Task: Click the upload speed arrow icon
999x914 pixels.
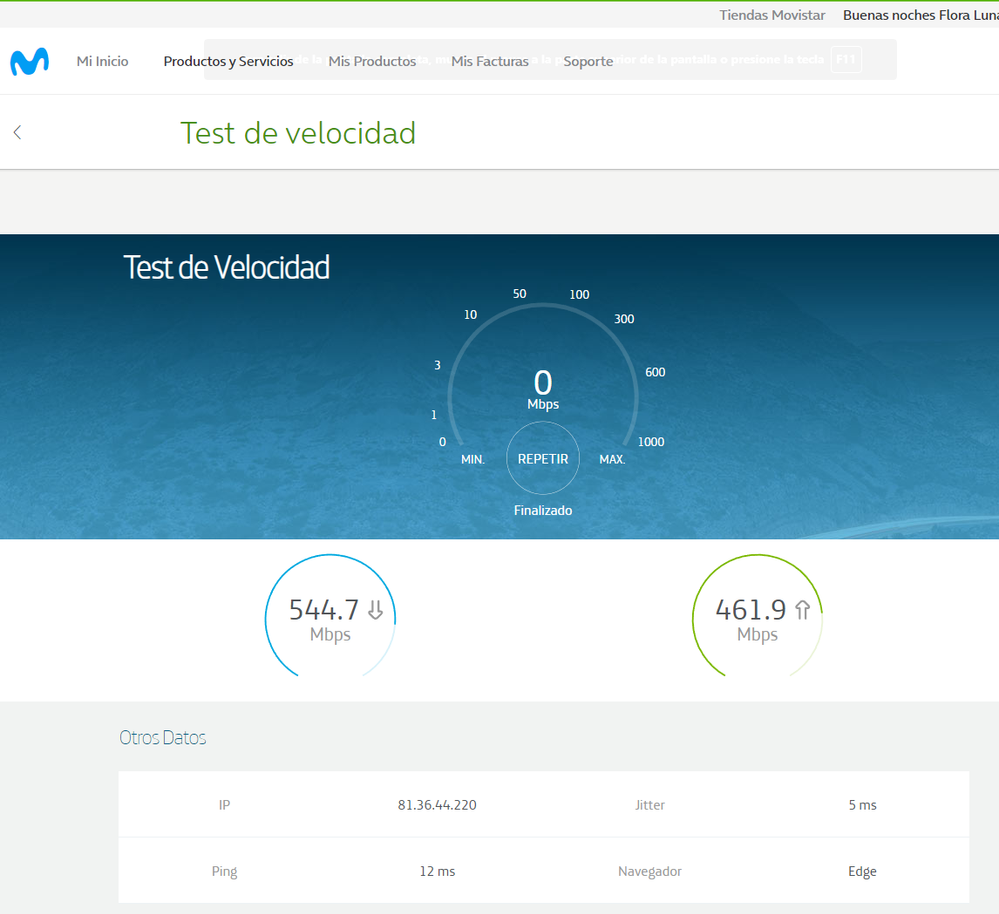Action: [x=802, y=610]
